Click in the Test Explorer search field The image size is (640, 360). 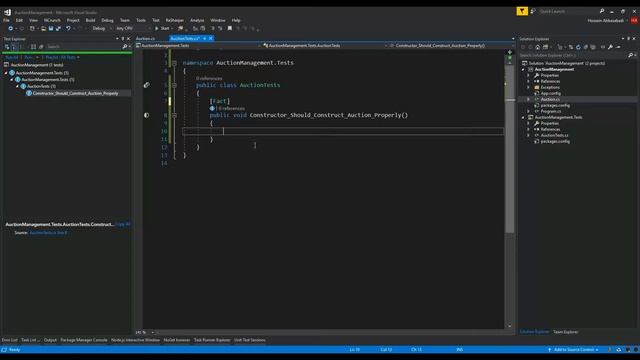[84, 47]
